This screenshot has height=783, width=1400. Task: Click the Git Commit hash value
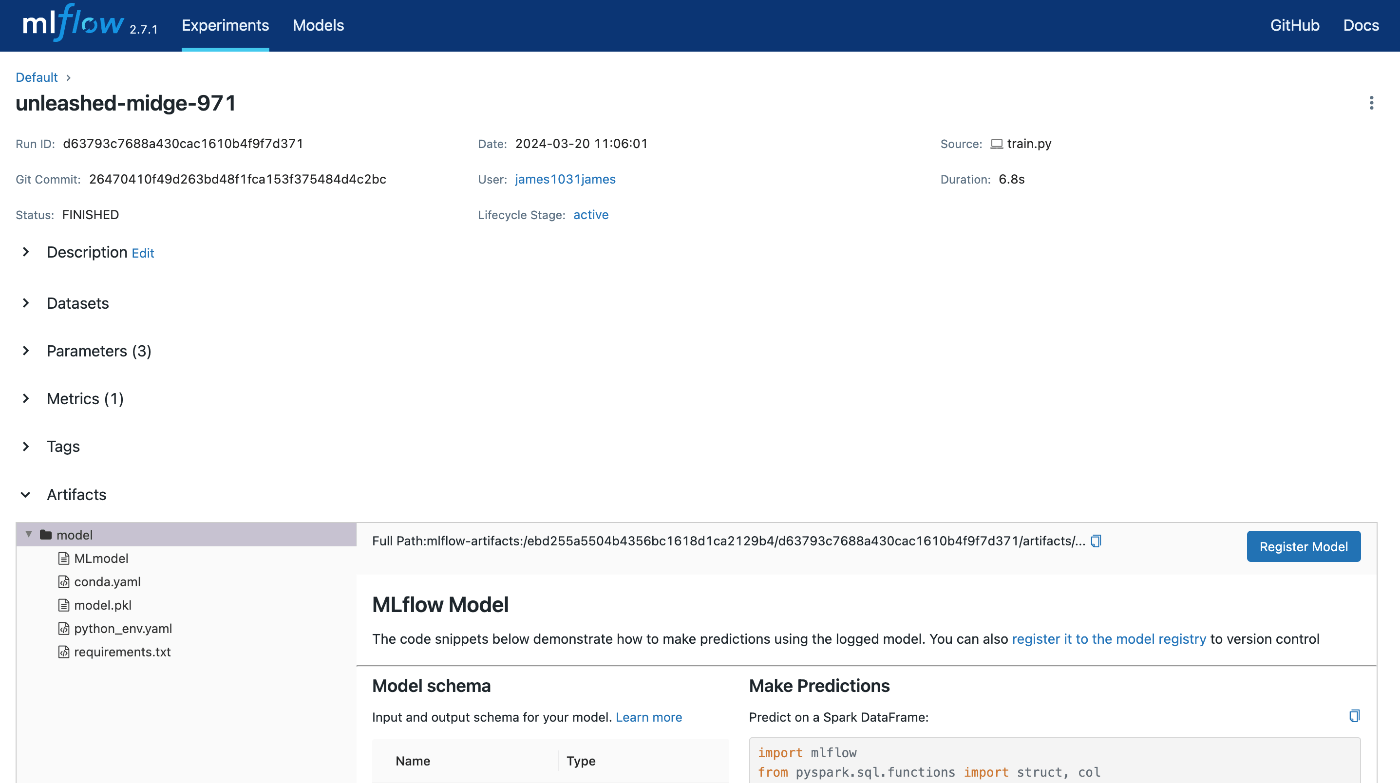click(238, 180)
